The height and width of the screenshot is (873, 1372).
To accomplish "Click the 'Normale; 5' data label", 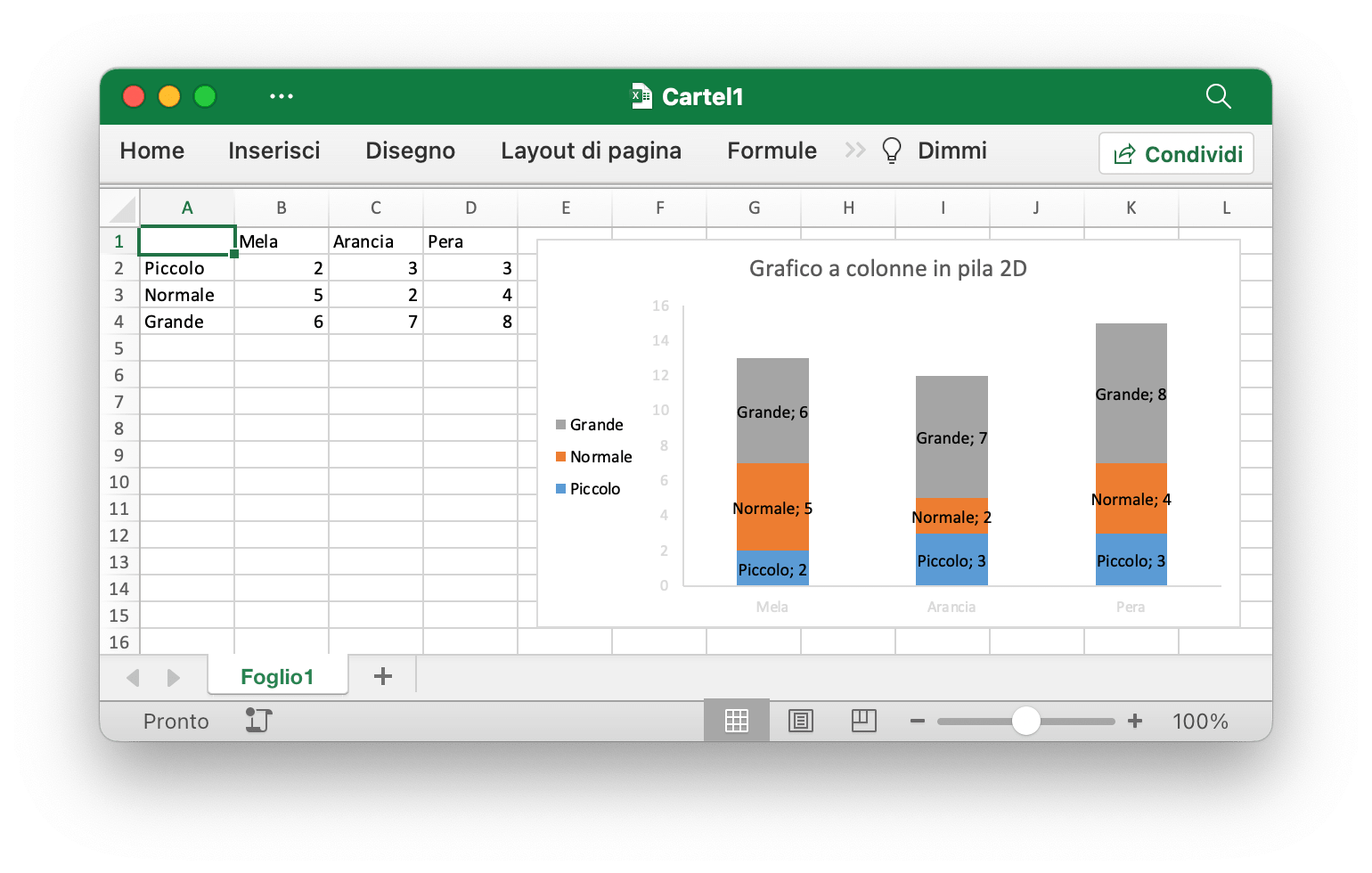I will (x=772, y=509).
